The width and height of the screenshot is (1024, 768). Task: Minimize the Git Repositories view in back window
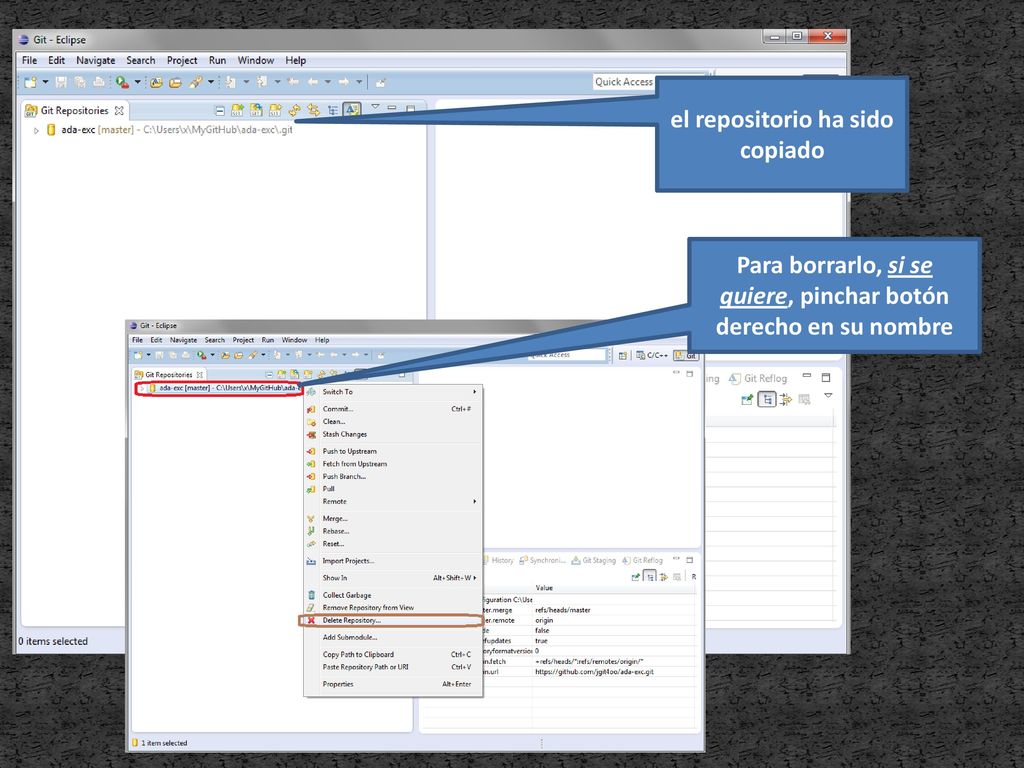coord(392,108)
